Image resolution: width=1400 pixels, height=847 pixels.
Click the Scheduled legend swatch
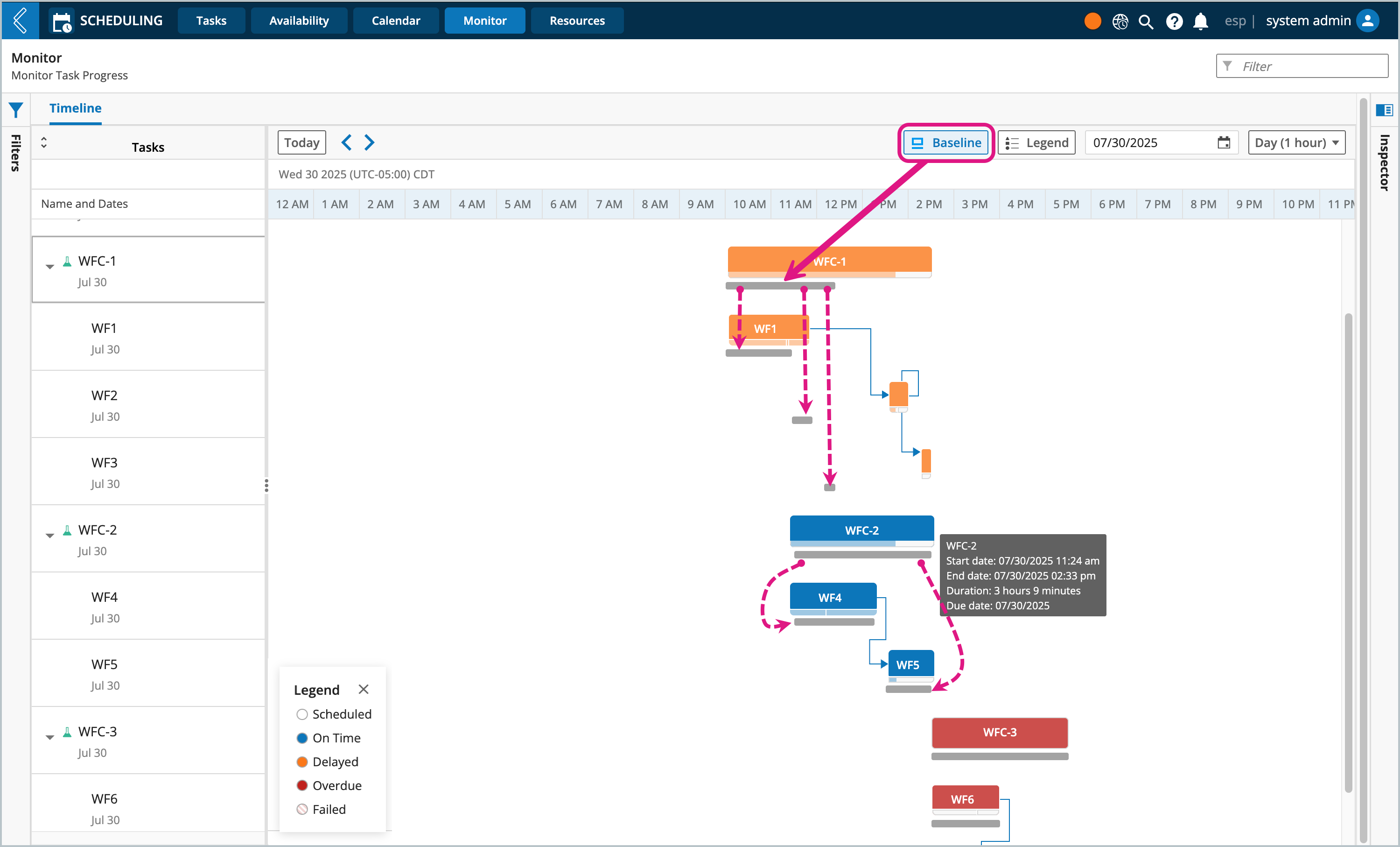point(302,714)
